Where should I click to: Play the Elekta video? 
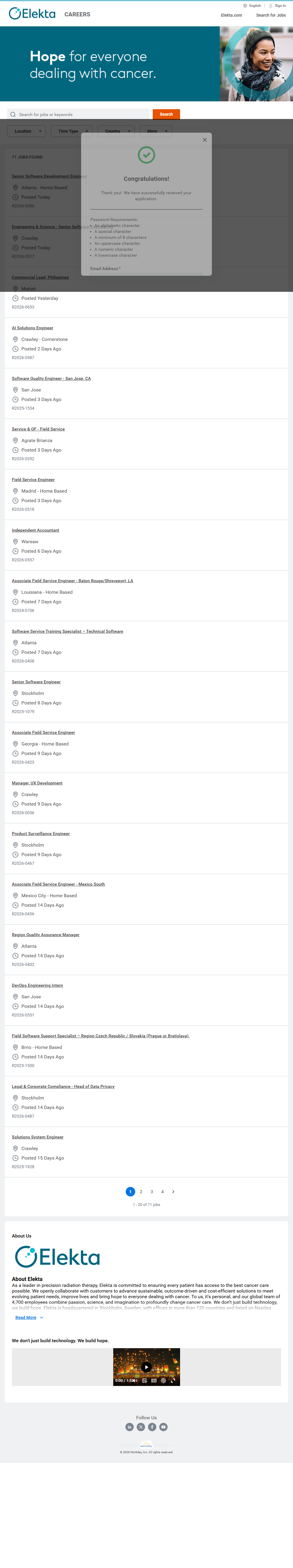(146, 1367)
